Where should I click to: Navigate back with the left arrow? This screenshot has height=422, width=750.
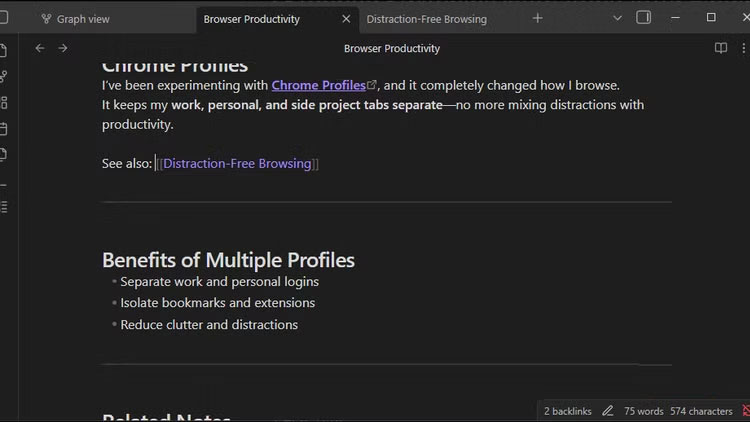pyautogui.click(x=40, y=48)
